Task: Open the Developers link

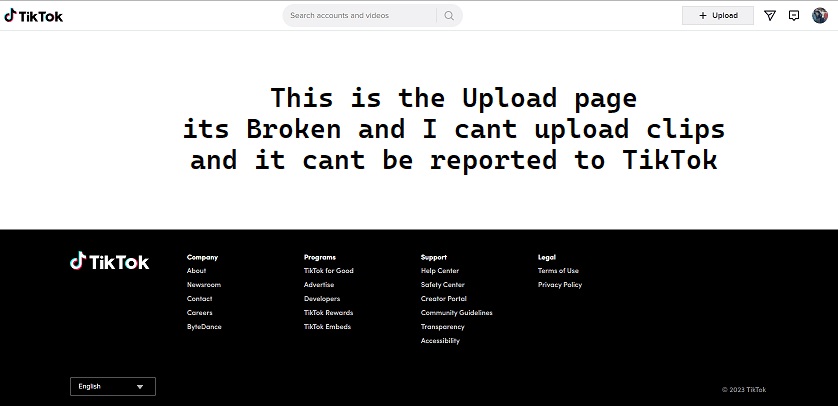Action: click(322, 299)
